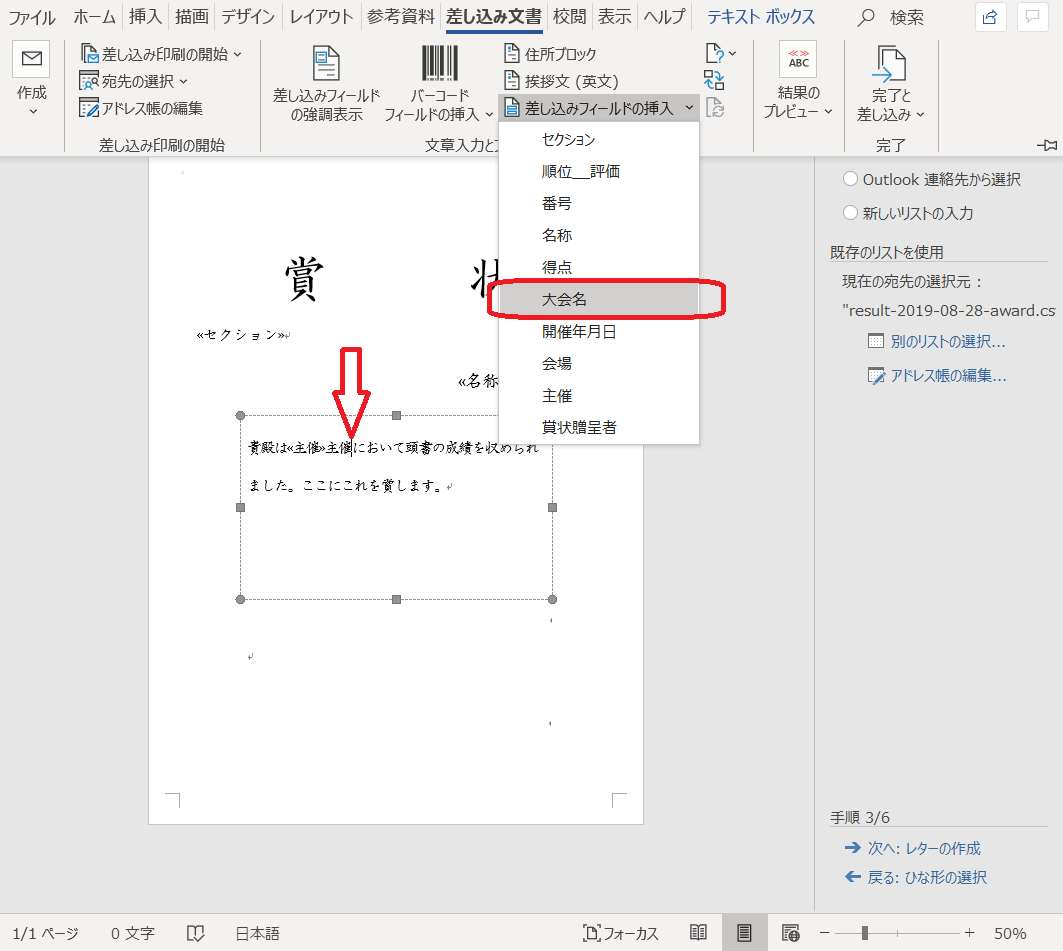Viewport: 1063px width, 951px height.
Task: Click the zoom slider handle
Action: click(x=864, y=933)
